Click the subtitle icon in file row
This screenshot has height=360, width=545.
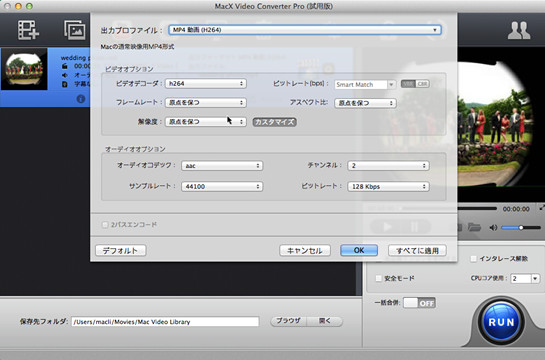click(x=65, y=84)
